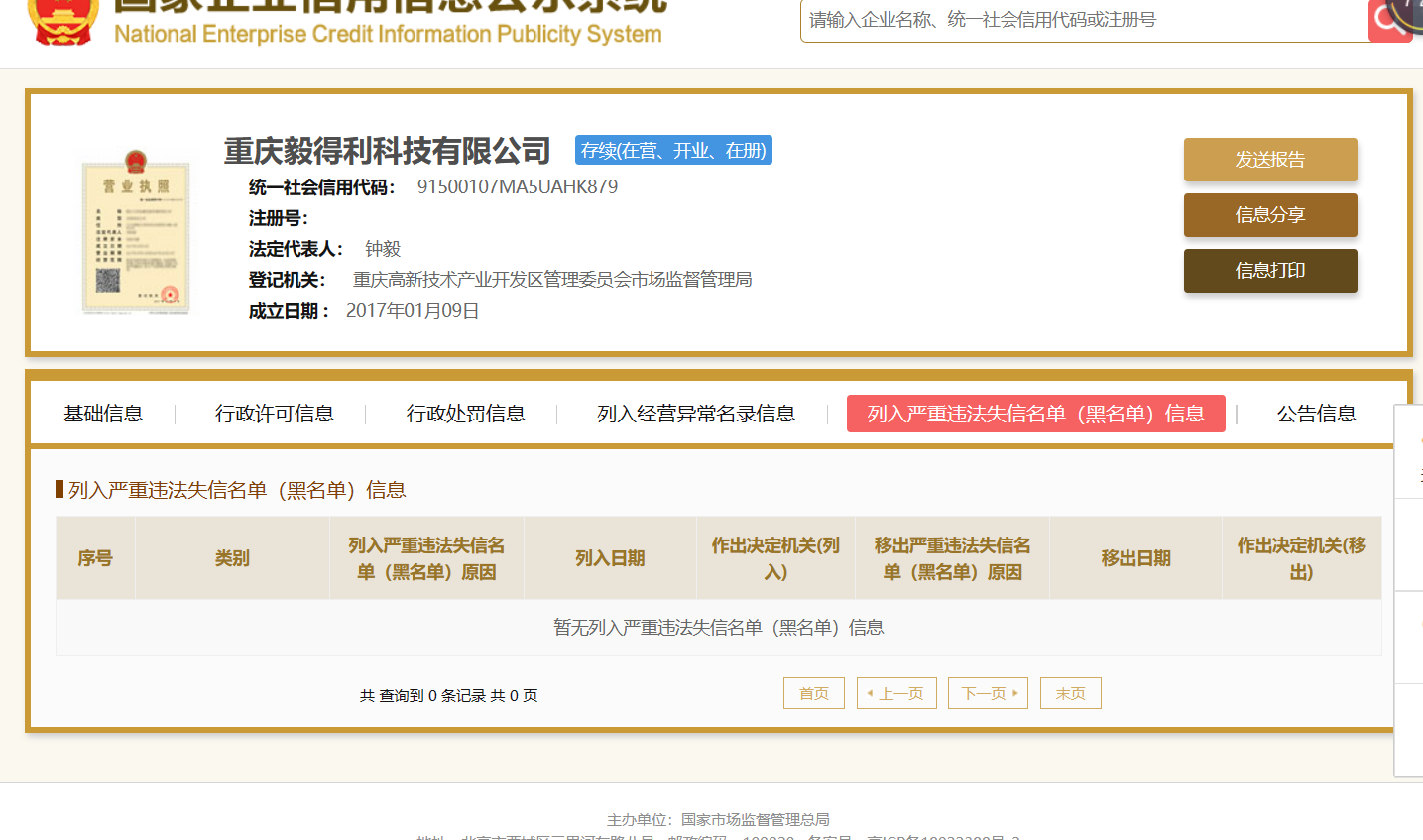
Task: Click the 列入日期 column header
Action: pos(610,558)
